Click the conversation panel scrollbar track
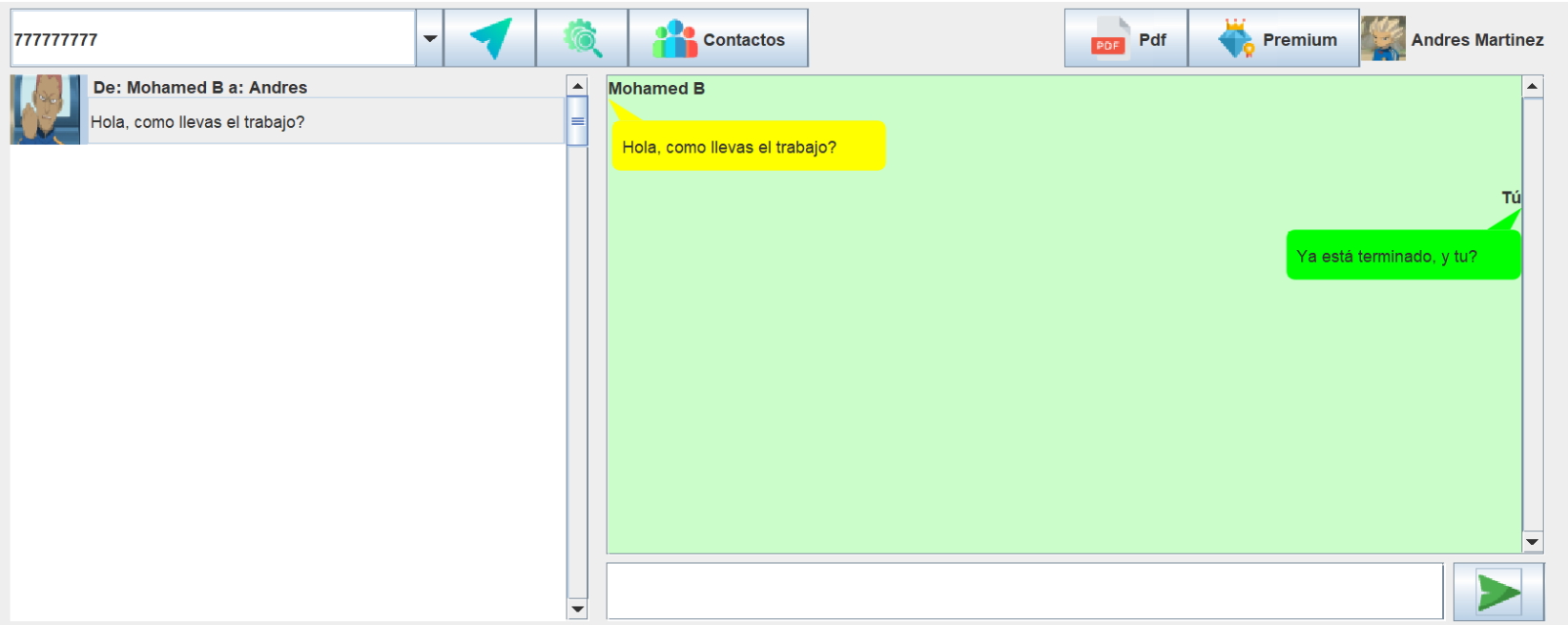The image size is (1568, 625). pyautogui.click(x=1533, y=314)
